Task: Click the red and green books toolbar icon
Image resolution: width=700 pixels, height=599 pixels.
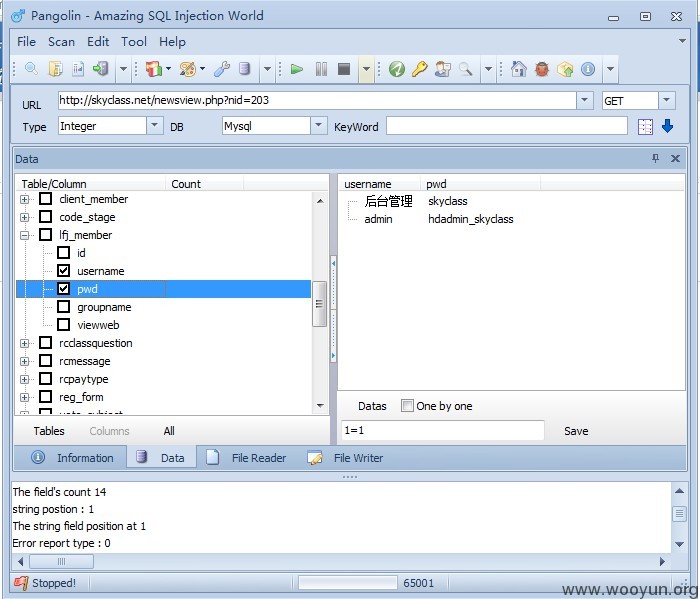Action: coord(154,69)
